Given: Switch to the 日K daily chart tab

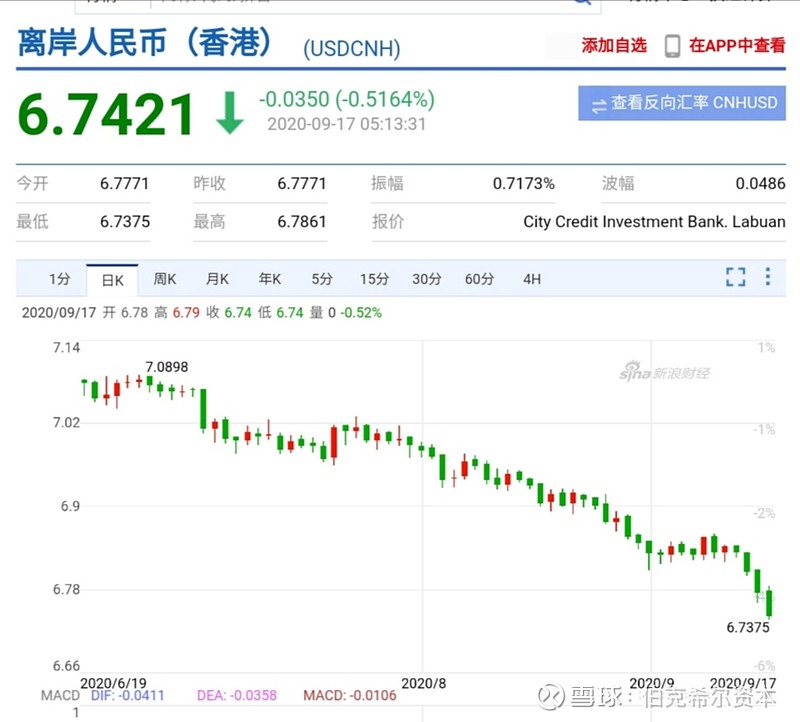Looking at the screenshot, I should [113, 281].
